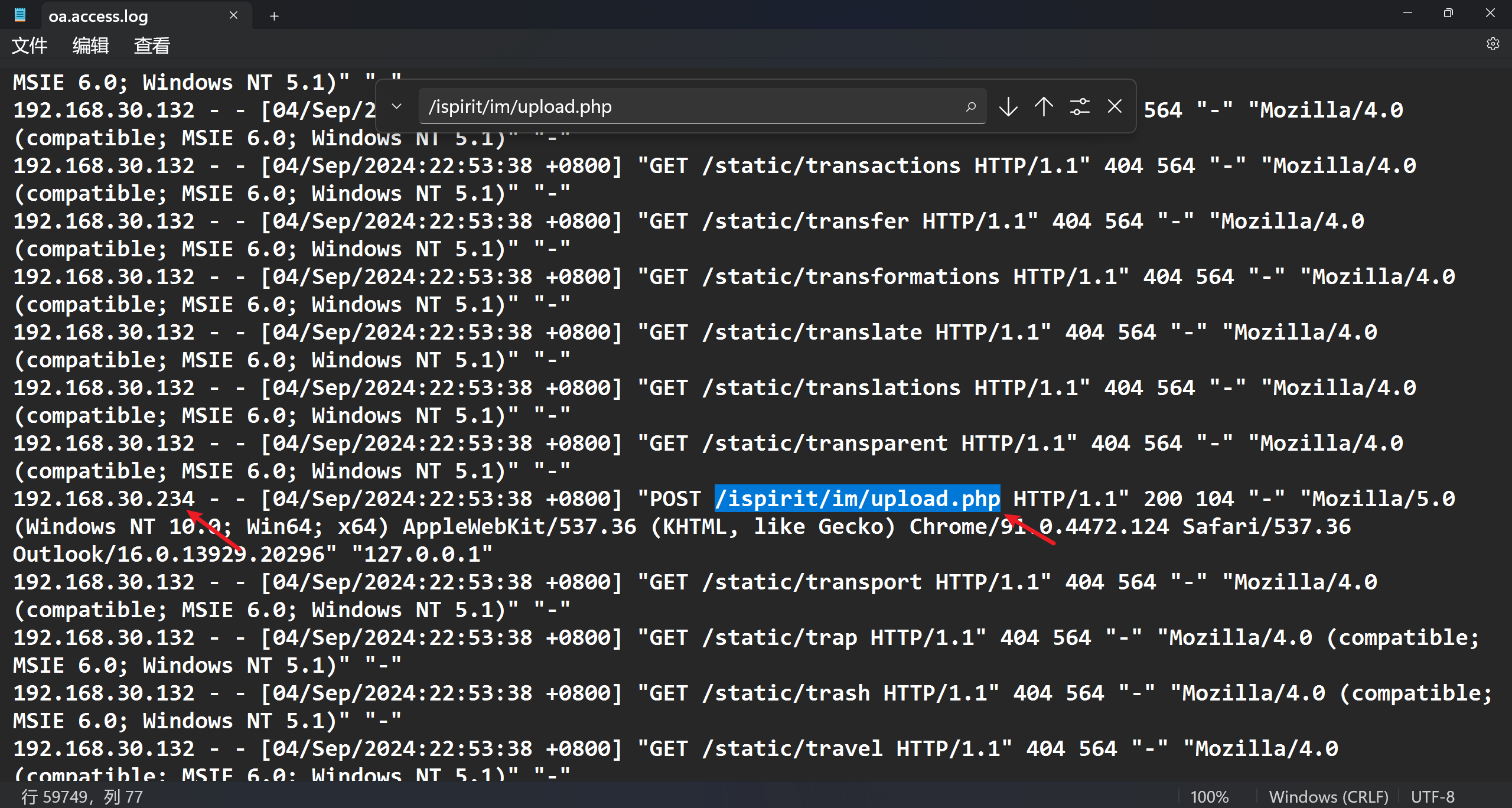This screenshot has width=1512, height=808.
Task: Click the magnifier search icon in find box
Action: [970, 107]
